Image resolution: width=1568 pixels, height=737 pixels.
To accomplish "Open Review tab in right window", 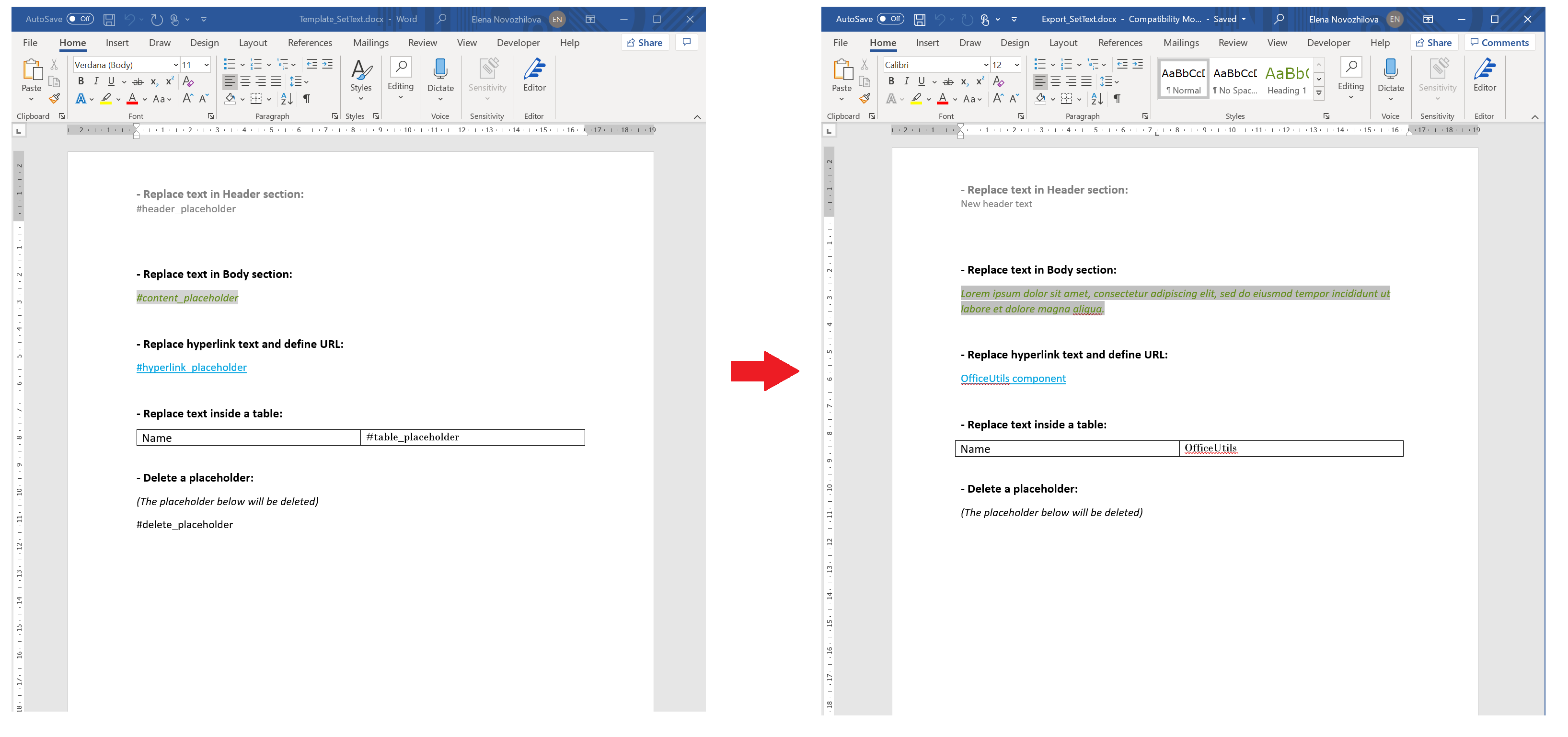I will 1233,43.
